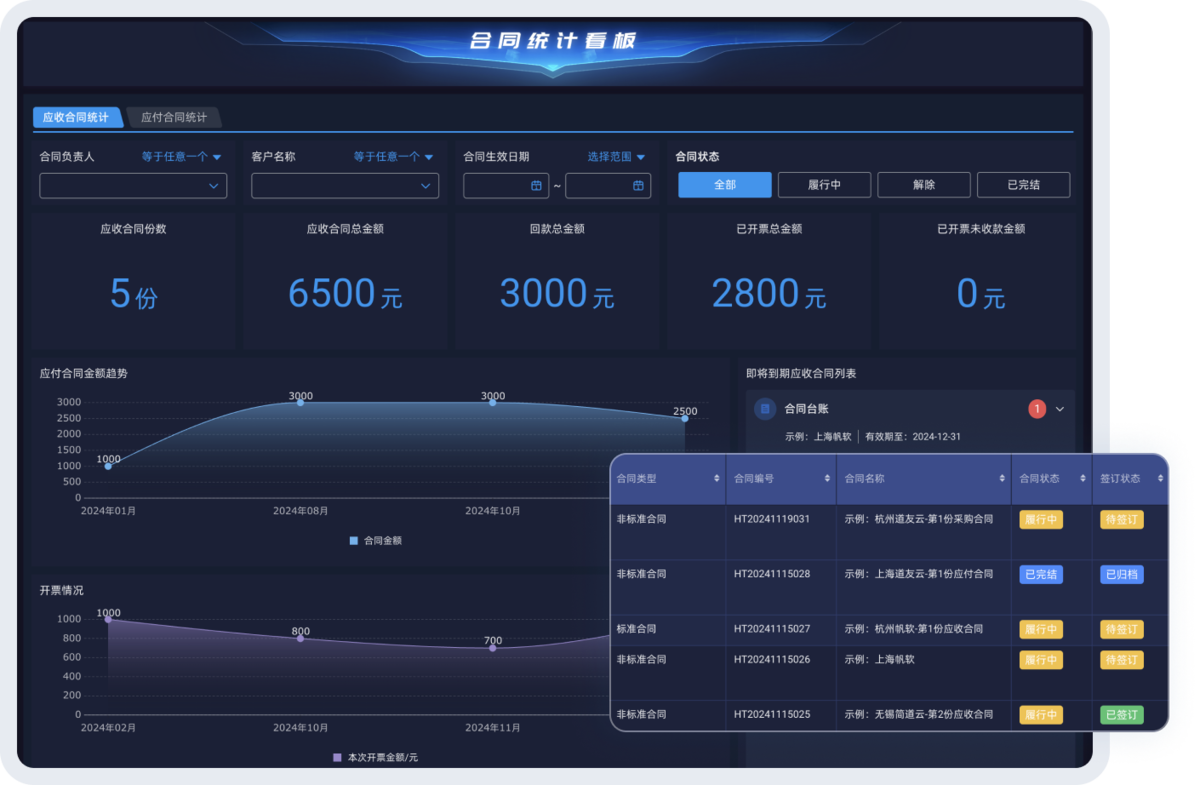Open 客户名称 等于任意一个 condition dropdown
Image resolution: width=1200 pixels, height=785 pixels.
pyautogui.click(x=393, y=156)
